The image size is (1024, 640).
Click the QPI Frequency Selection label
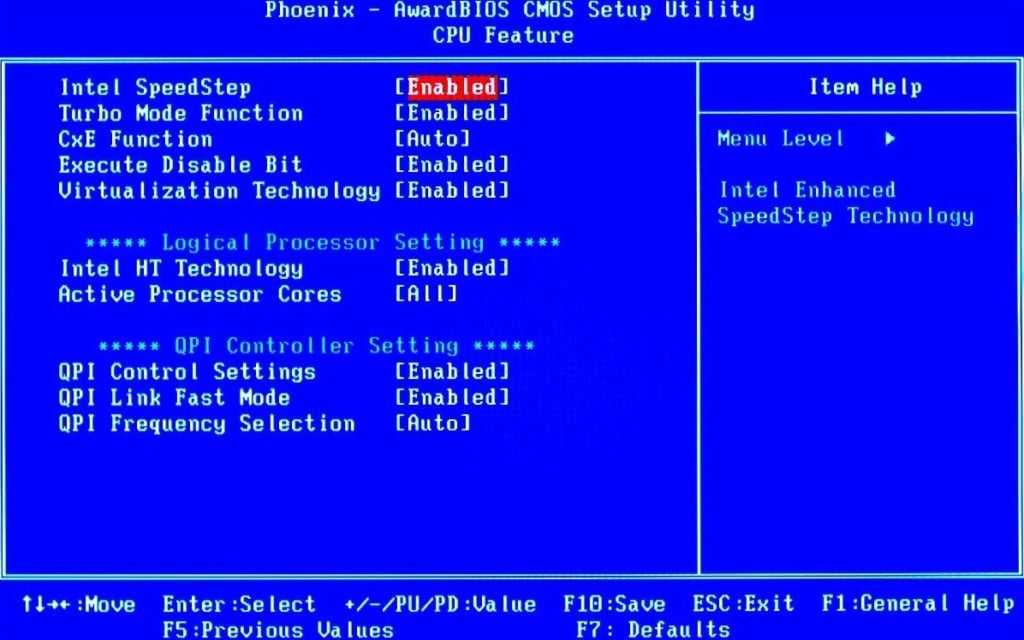[x=207, y=424]
